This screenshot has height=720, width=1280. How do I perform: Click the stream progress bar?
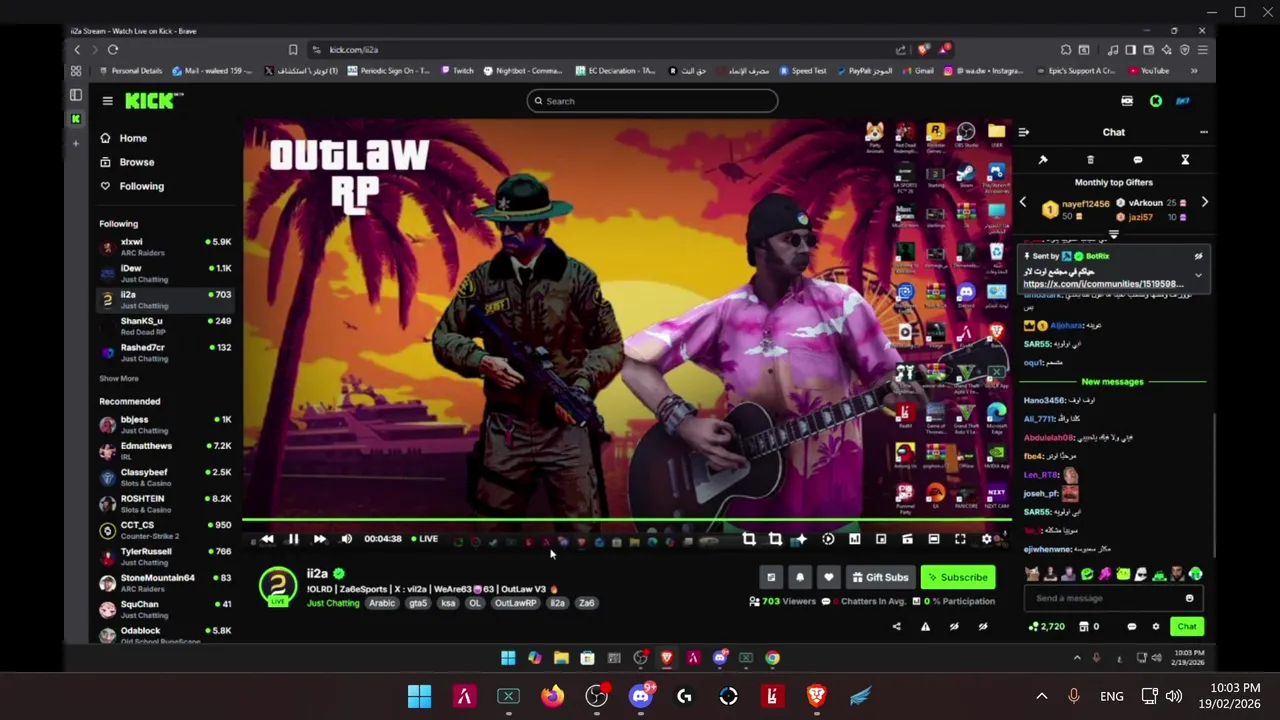pos(626,521)
